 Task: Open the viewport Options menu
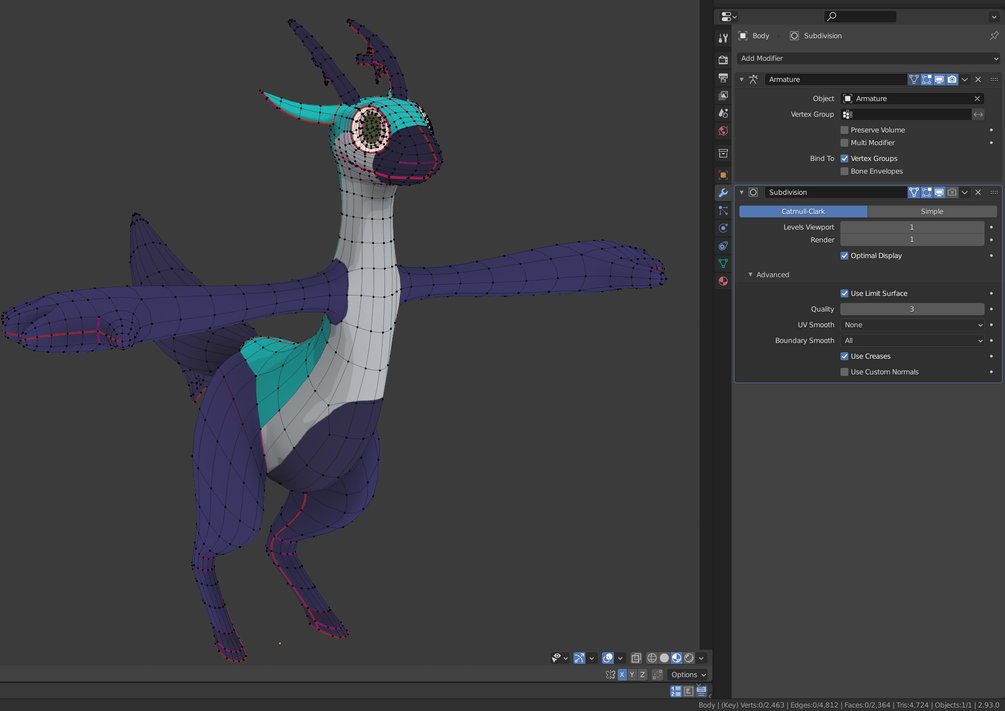coord(688,675)
